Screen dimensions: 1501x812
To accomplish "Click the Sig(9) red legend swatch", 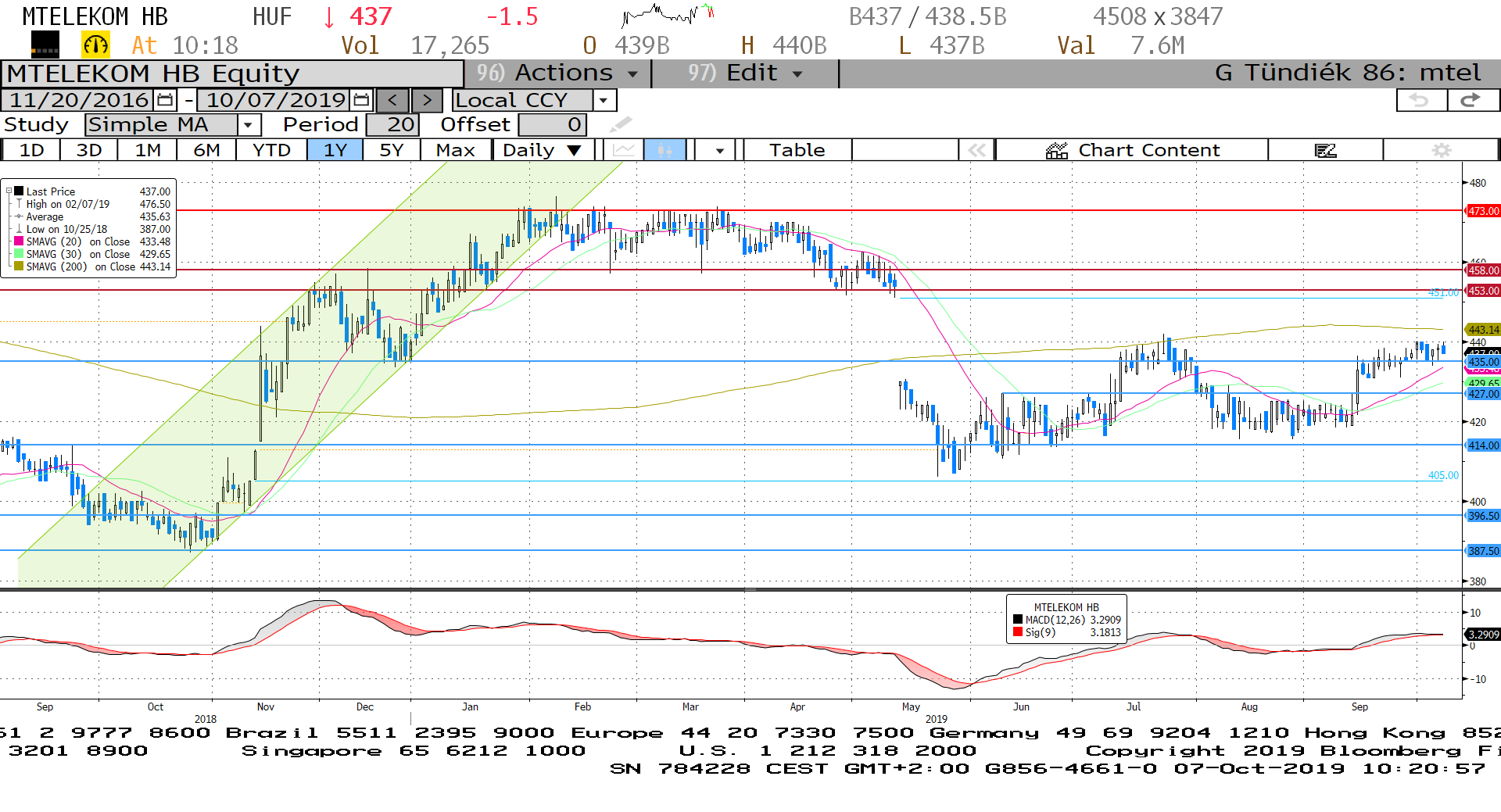I will click(x=1018, y=631).
